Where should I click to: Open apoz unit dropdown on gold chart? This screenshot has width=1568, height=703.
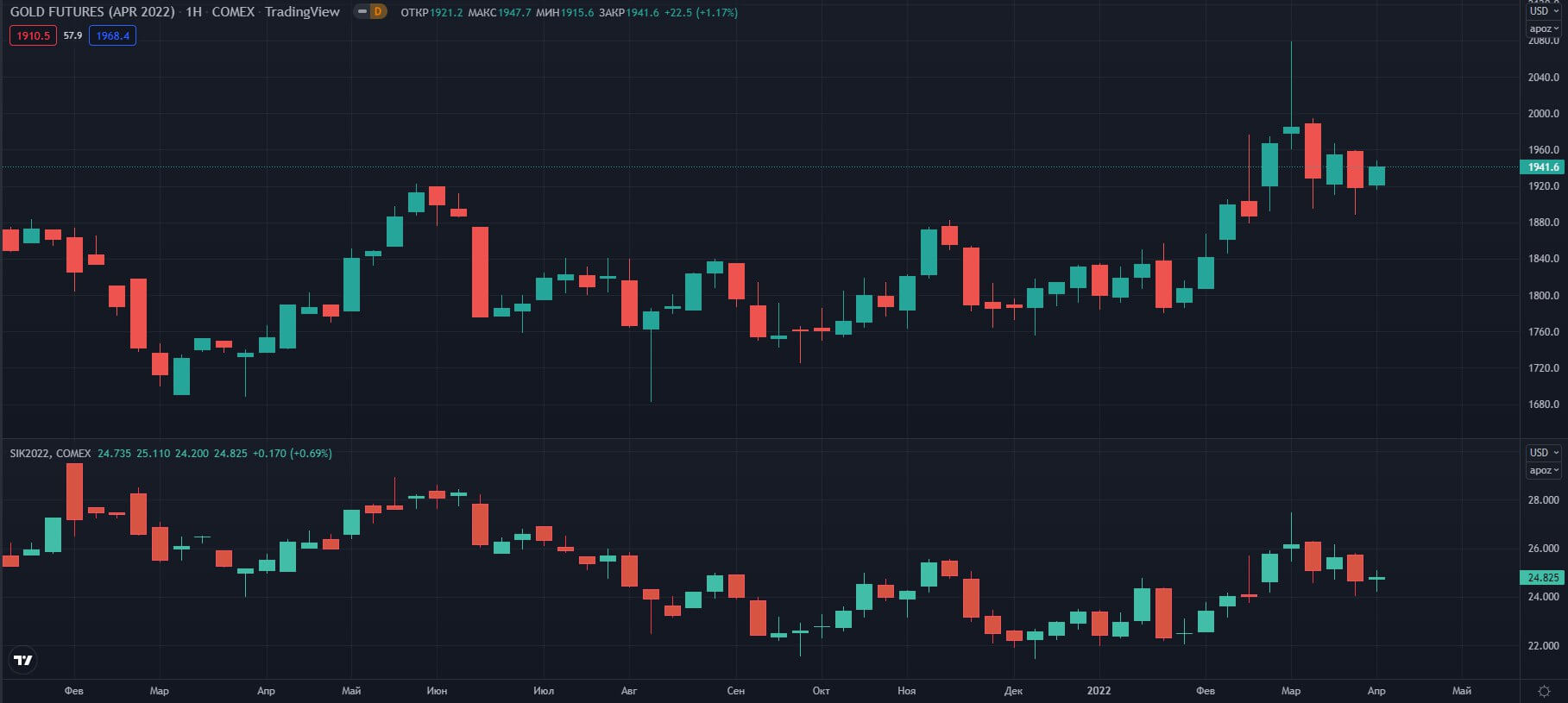coord(1544,28)
